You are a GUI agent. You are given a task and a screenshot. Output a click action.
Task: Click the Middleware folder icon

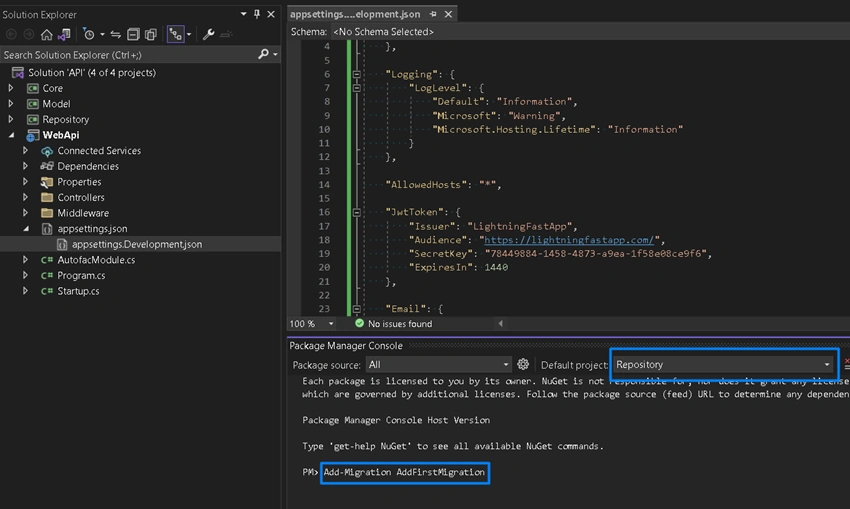(47, 212)
